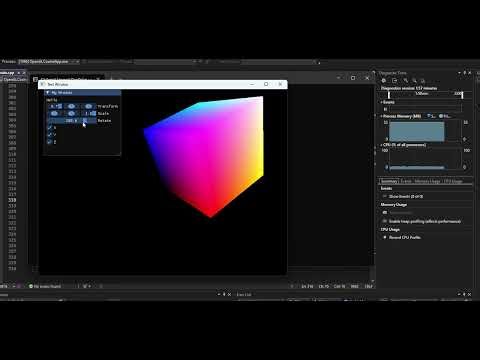Collapse the My Window ImGui panel arrow
Viewport: 480px width, 360px height.
48,93
